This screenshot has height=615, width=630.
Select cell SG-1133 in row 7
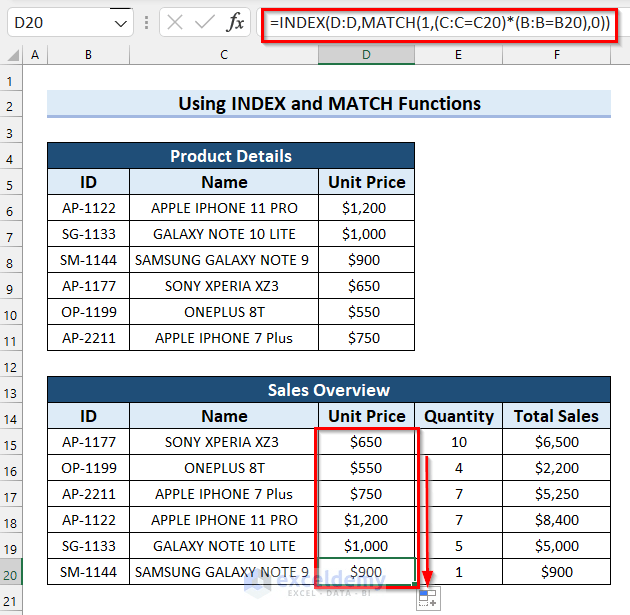point(88,234)
